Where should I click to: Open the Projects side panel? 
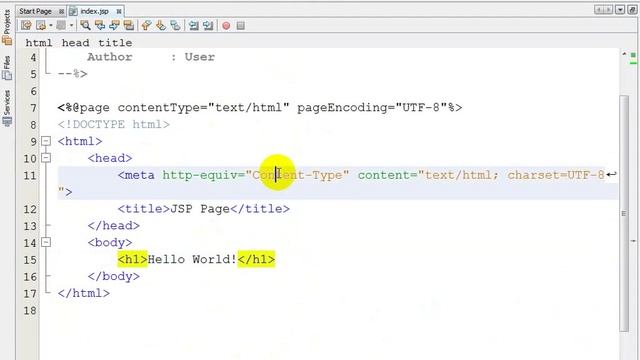pos(7,27)
